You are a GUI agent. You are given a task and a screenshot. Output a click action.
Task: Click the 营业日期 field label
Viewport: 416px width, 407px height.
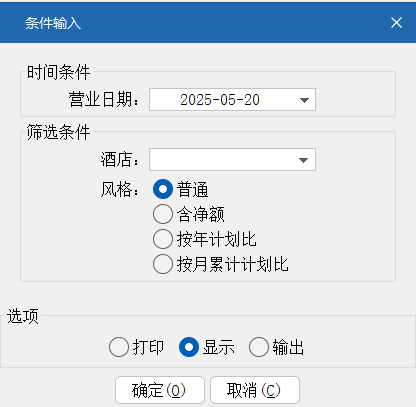(x=104, y=99)
